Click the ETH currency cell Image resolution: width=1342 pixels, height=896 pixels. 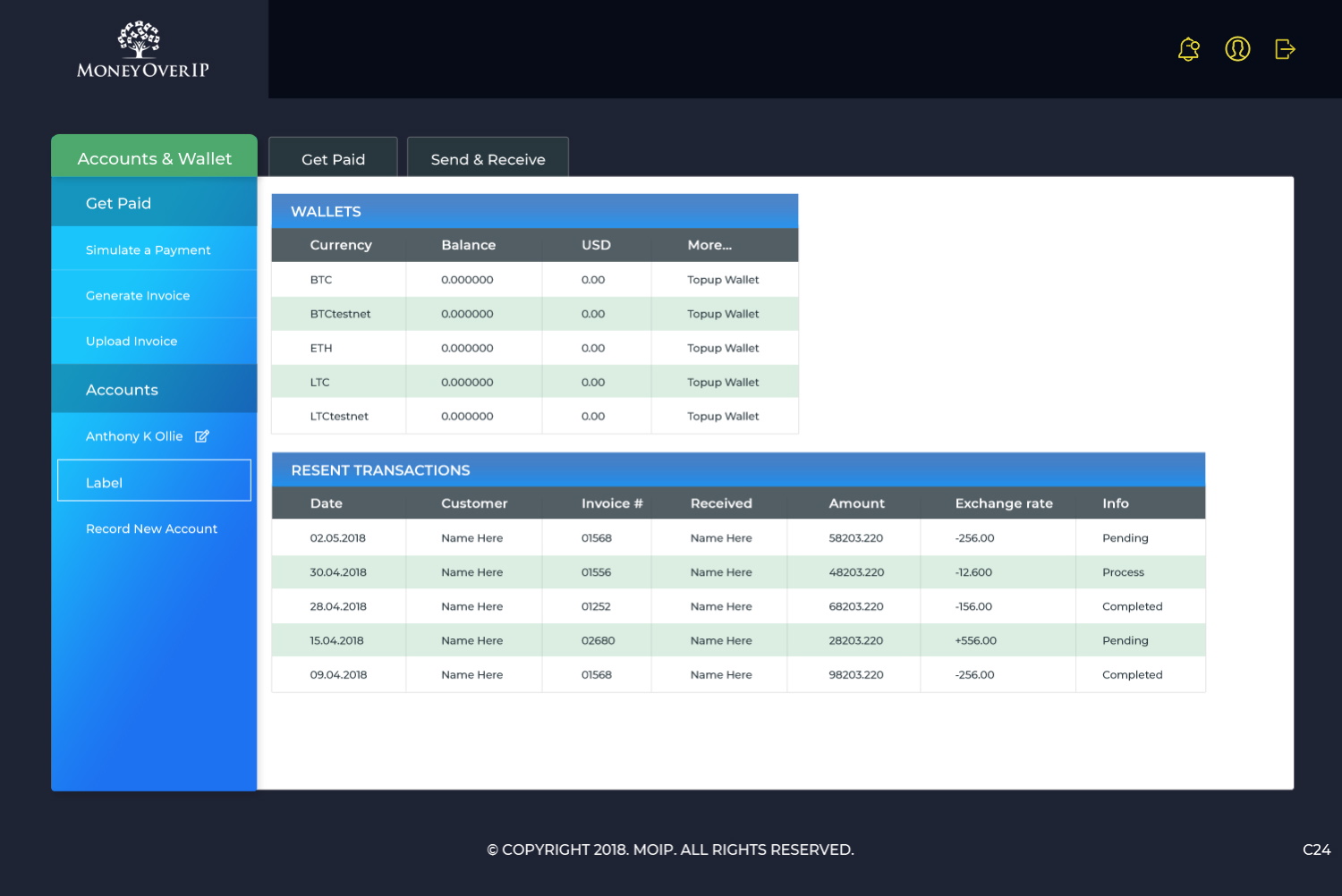[321, 348]
